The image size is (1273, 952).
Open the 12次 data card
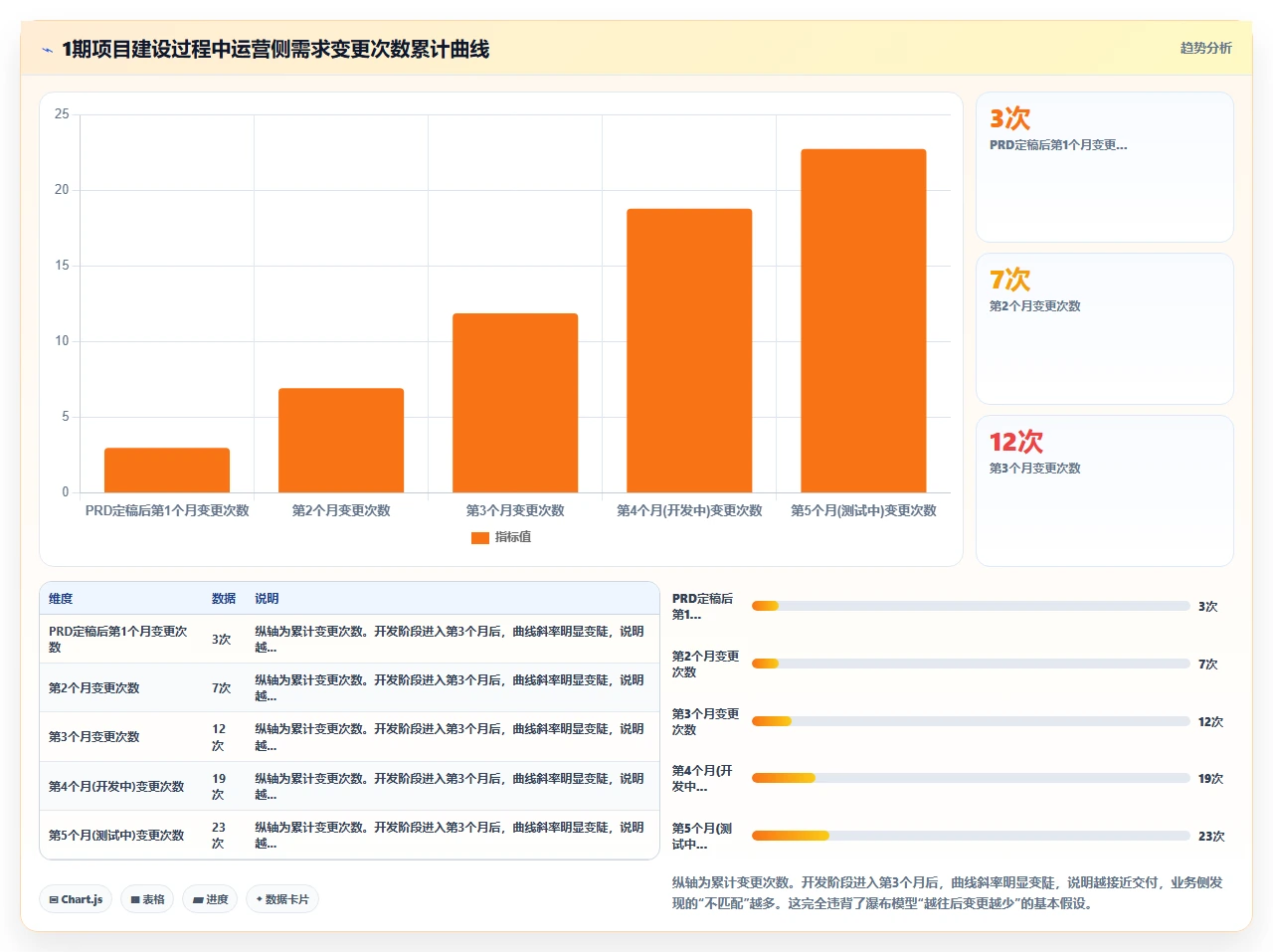pos(1105,490)
